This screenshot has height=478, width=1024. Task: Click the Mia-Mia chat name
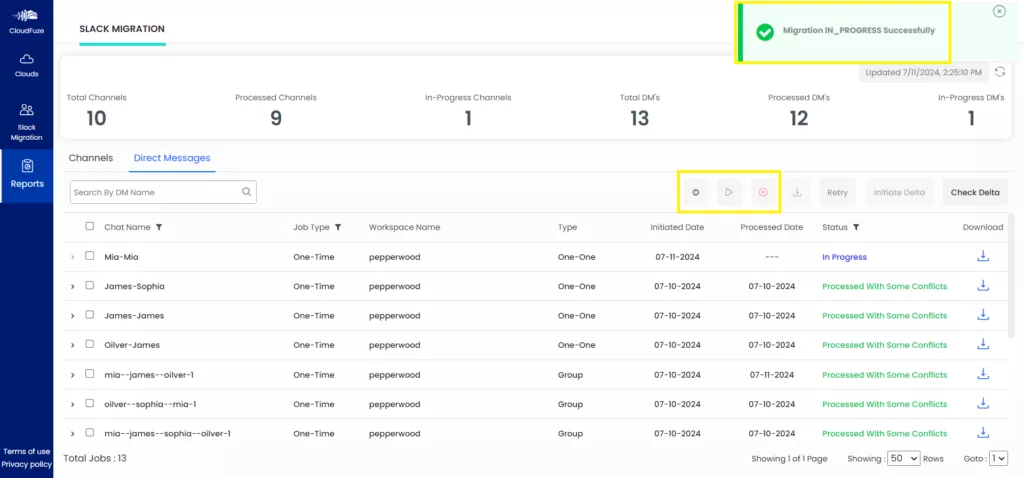pos(121,257)
